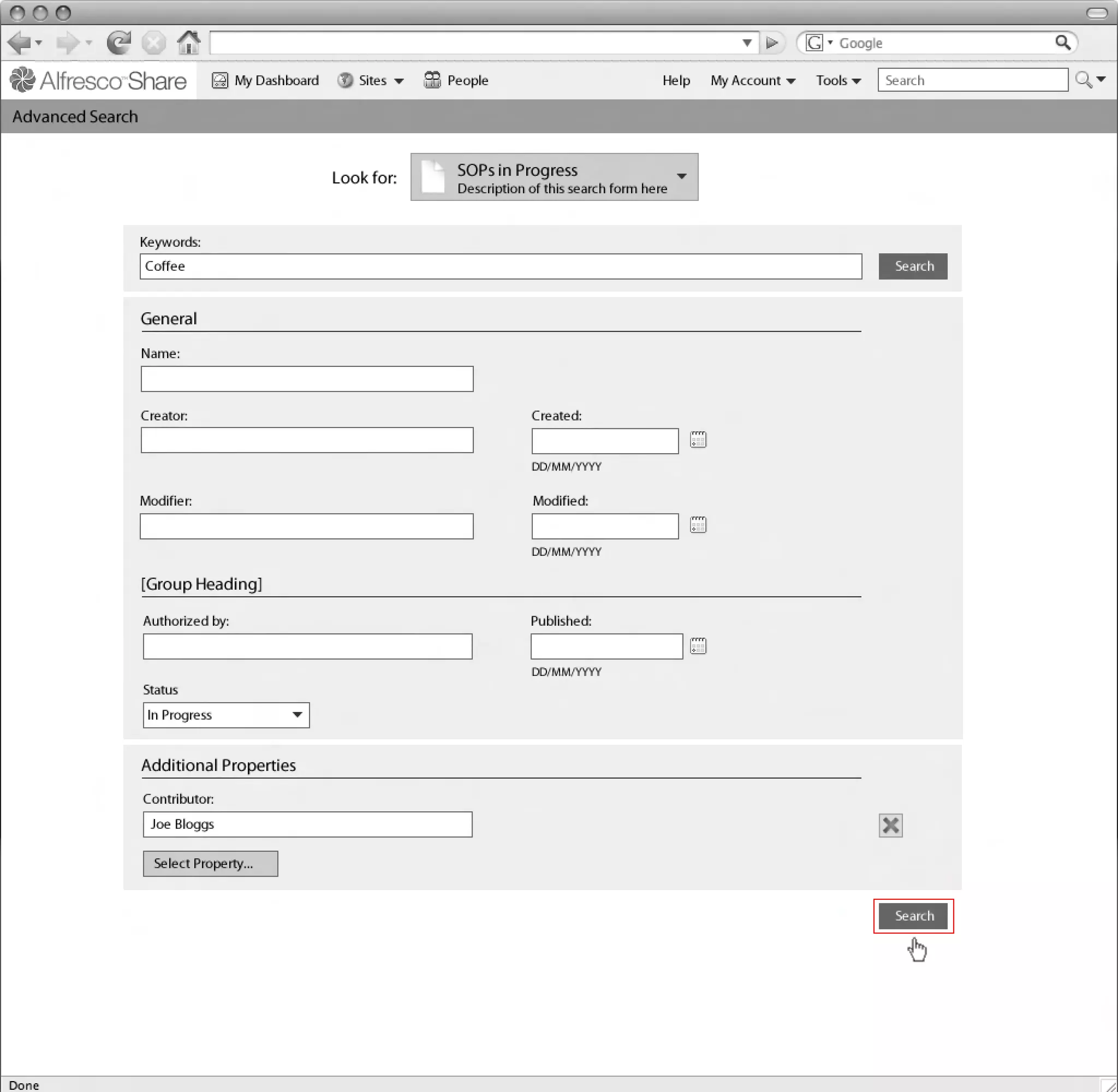The image size is (1118, 1092).
Task: Click the browser reload icon
Action: pos(118,43)
